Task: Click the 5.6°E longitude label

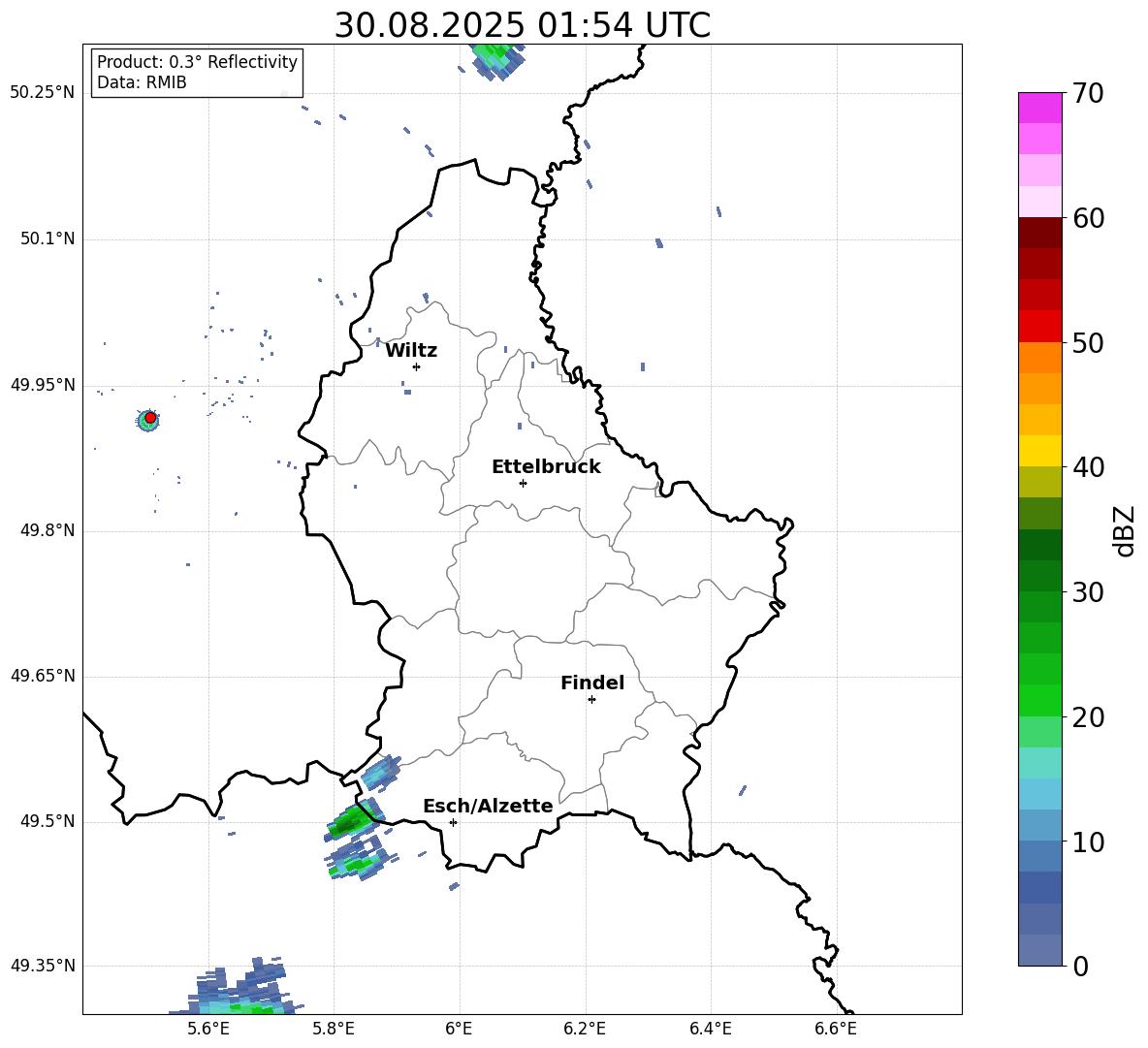Action: (208, 1029)
